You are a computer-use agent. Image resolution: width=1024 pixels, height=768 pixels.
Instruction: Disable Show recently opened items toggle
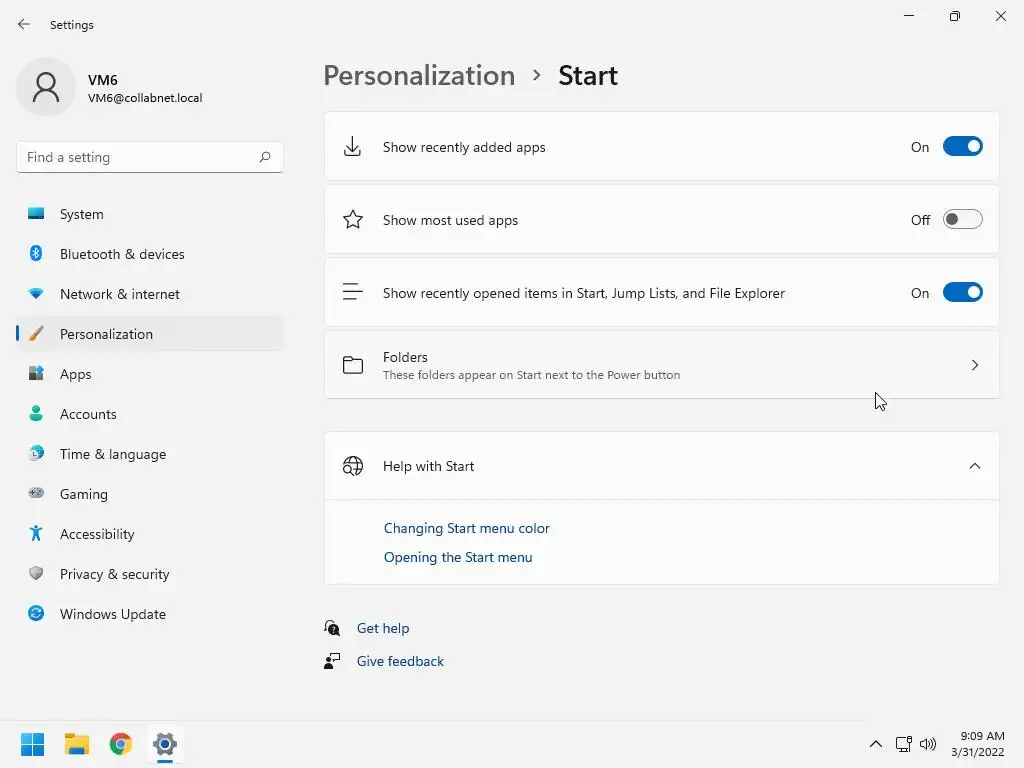coord(962,293)
